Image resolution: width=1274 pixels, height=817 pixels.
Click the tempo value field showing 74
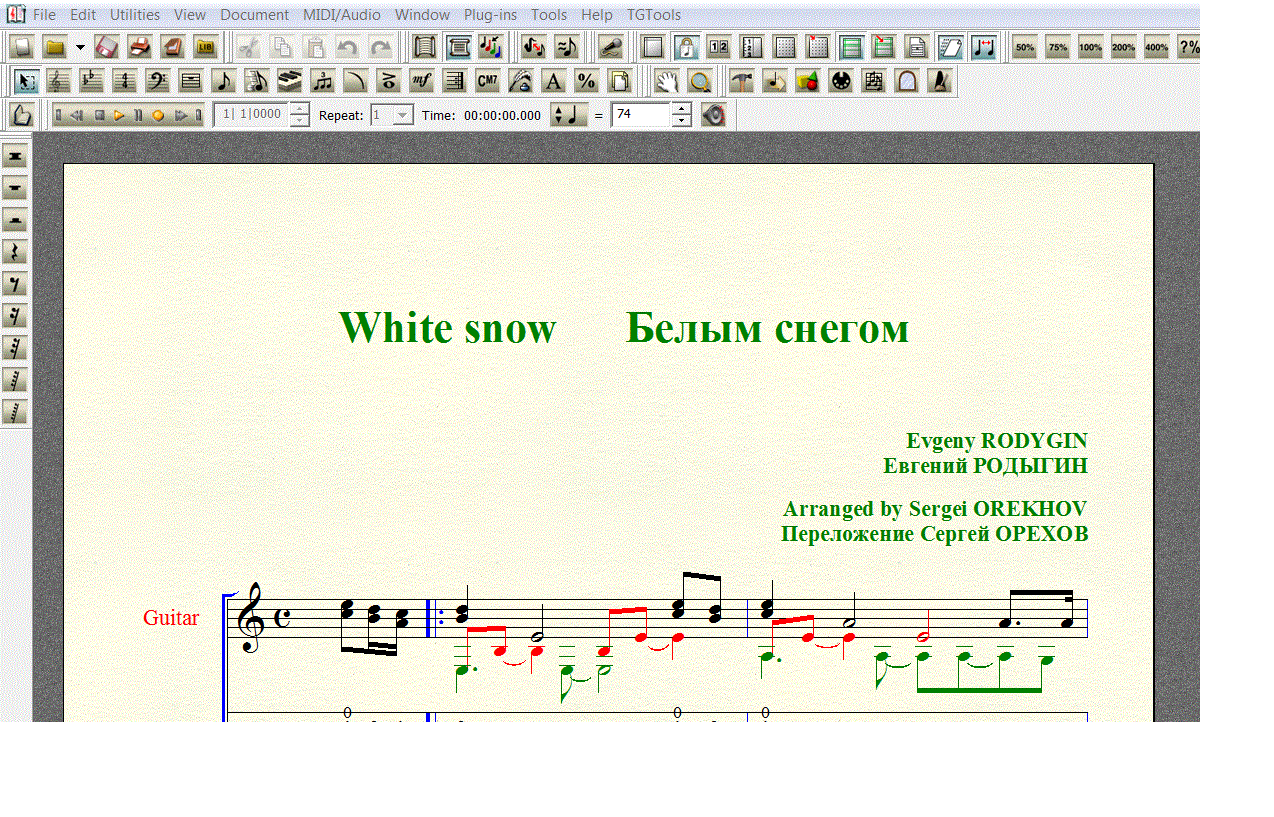[x=640, y=115]
